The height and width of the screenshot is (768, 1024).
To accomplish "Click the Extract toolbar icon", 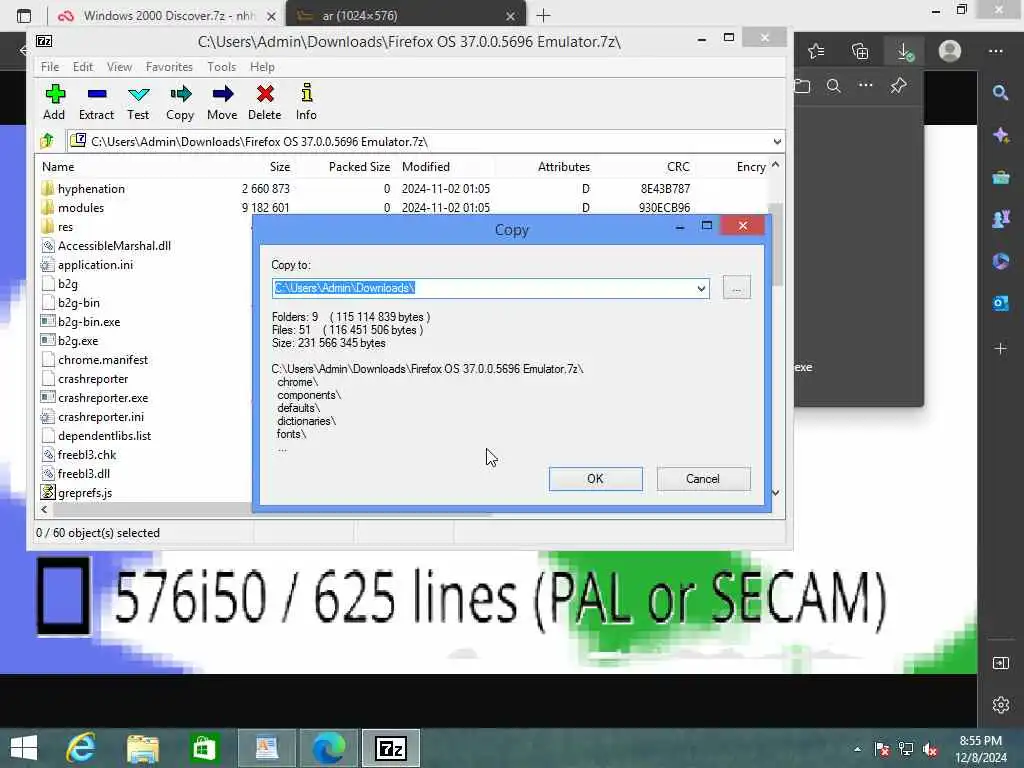I will pyautogui.click(x=97, y=102).
